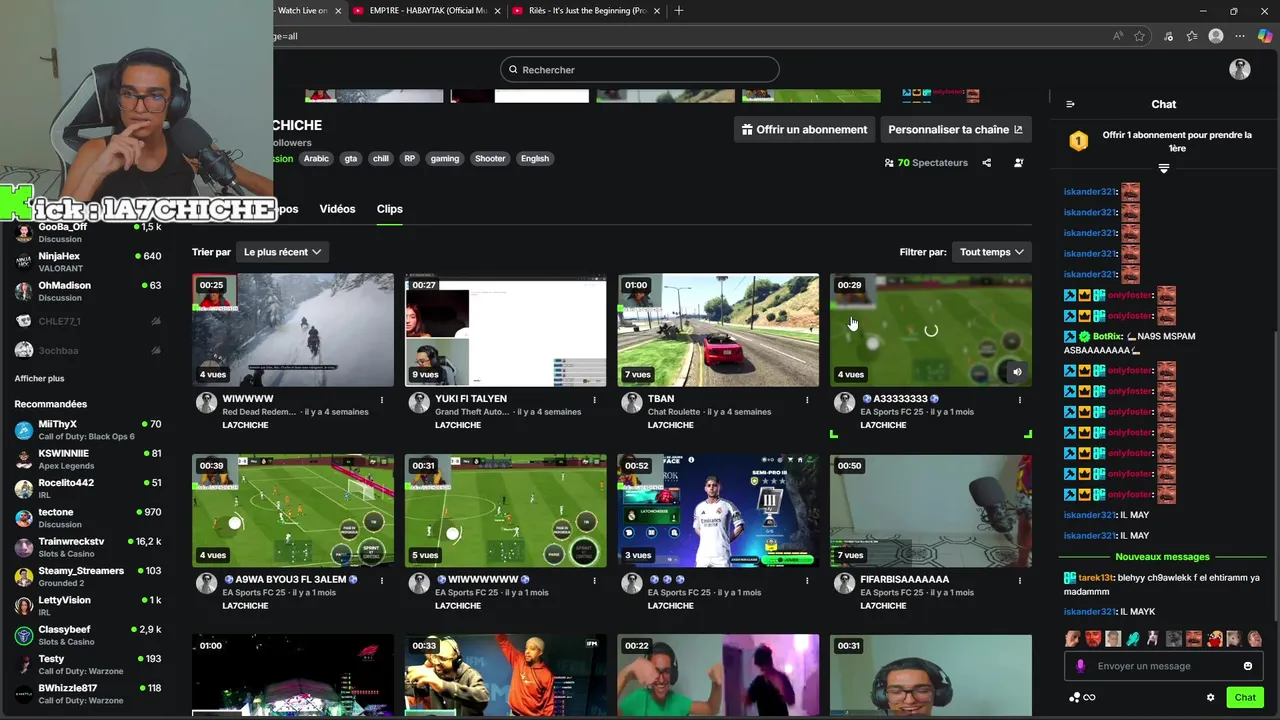Open options menu for YUKI FI TALYEN clip
The height and width of the screenshot is (720, 1280).
tap(594, 400)
